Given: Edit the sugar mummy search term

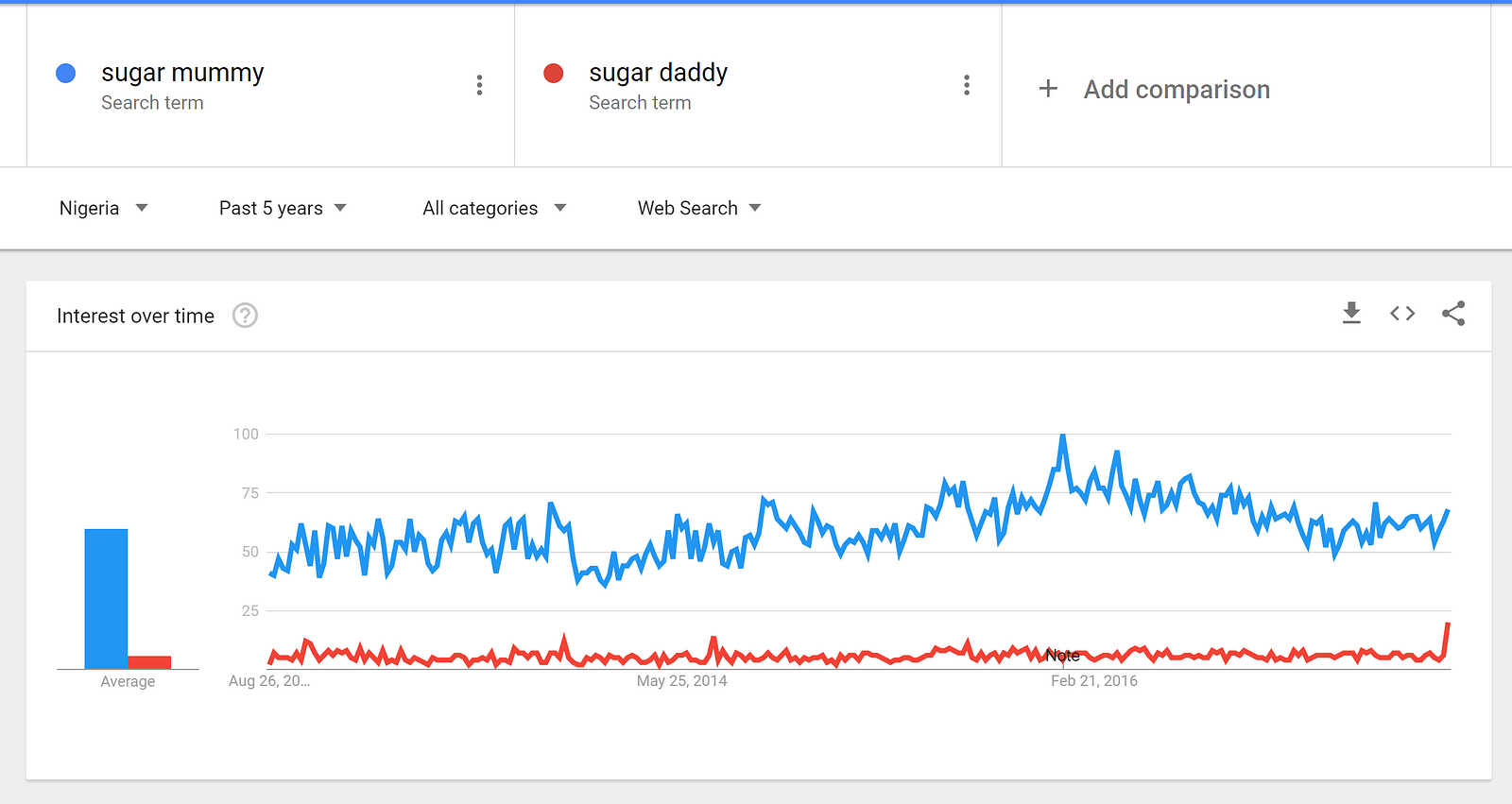Looking at the screenshot, I should coord(182,73).
